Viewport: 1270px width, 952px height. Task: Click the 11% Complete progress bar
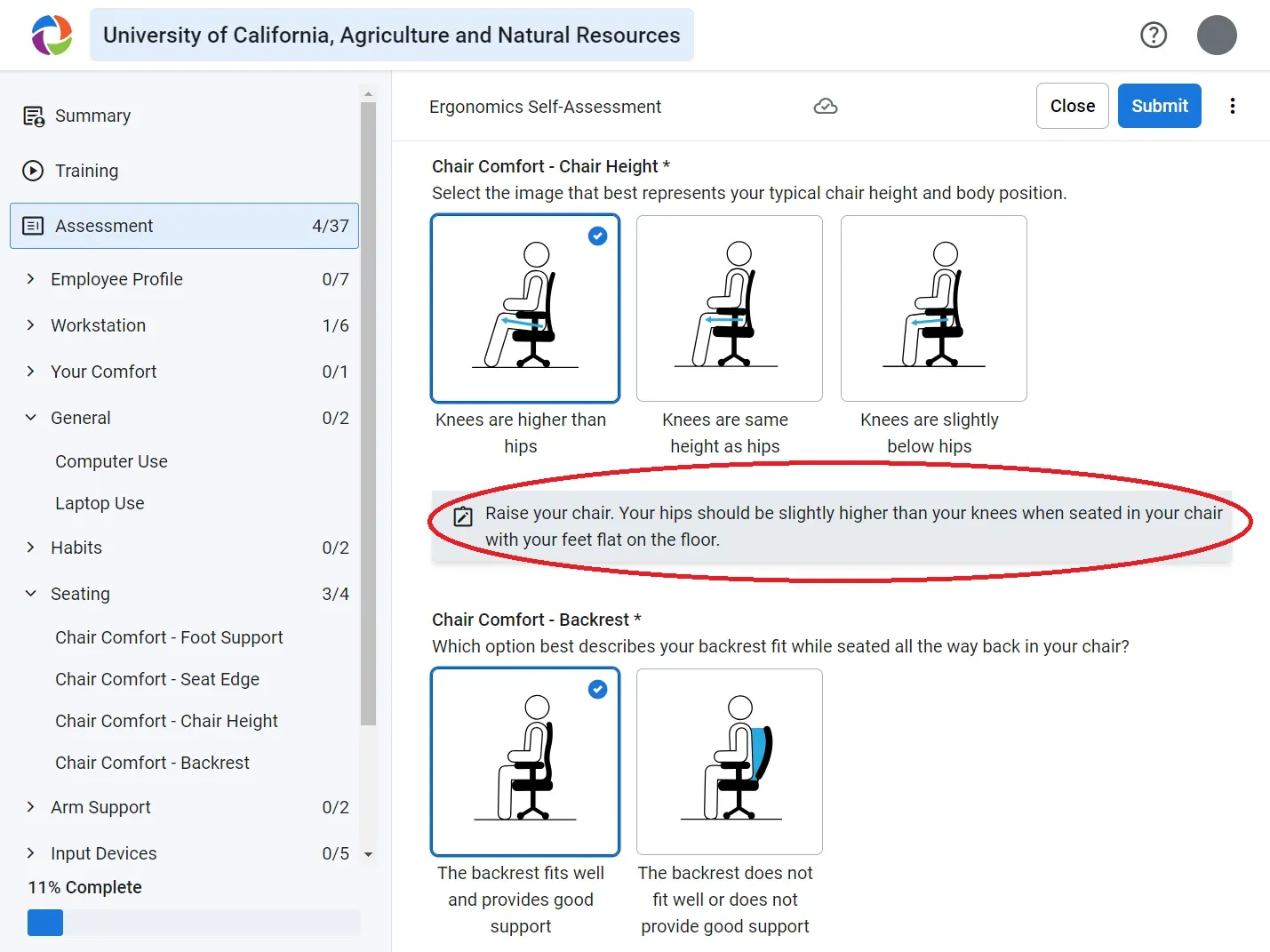coord(194,923)
